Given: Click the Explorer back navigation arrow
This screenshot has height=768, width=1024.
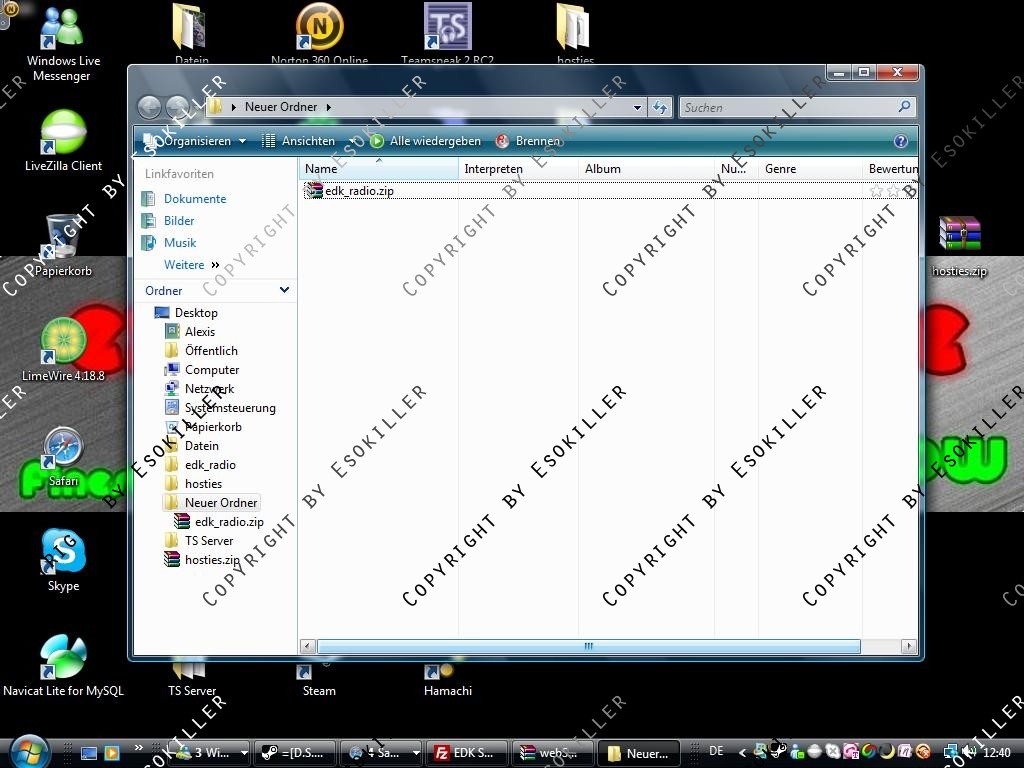Looking at the screenshot, I should pos(150,107).
